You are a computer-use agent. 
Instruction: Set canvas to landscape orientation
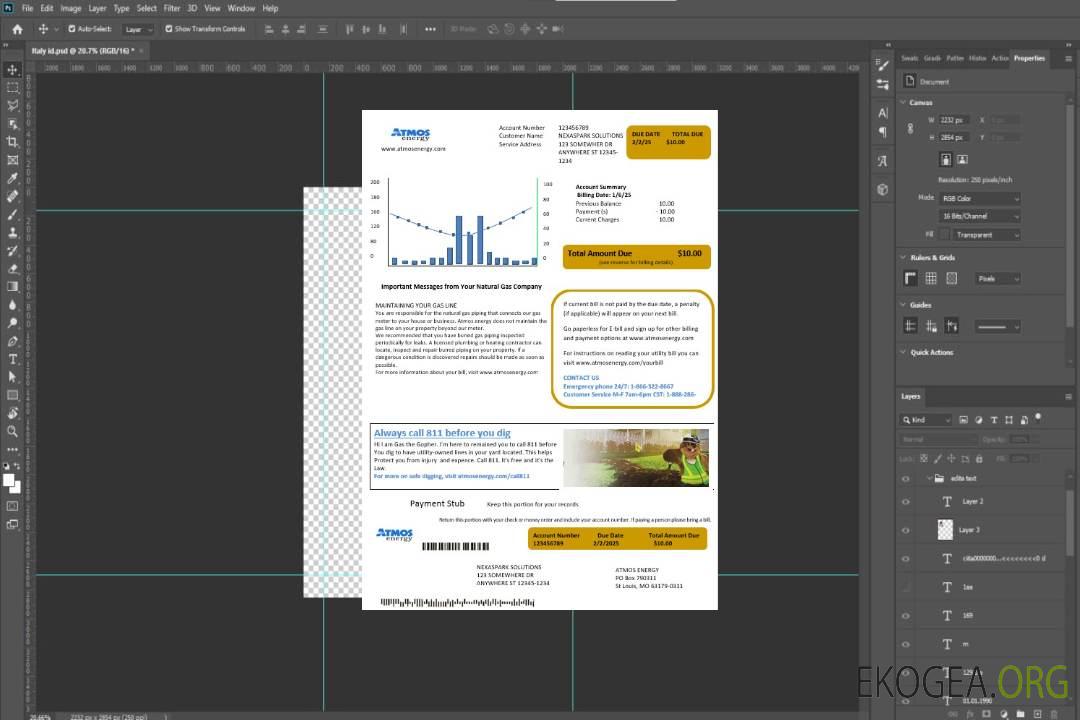coord(962,160)
